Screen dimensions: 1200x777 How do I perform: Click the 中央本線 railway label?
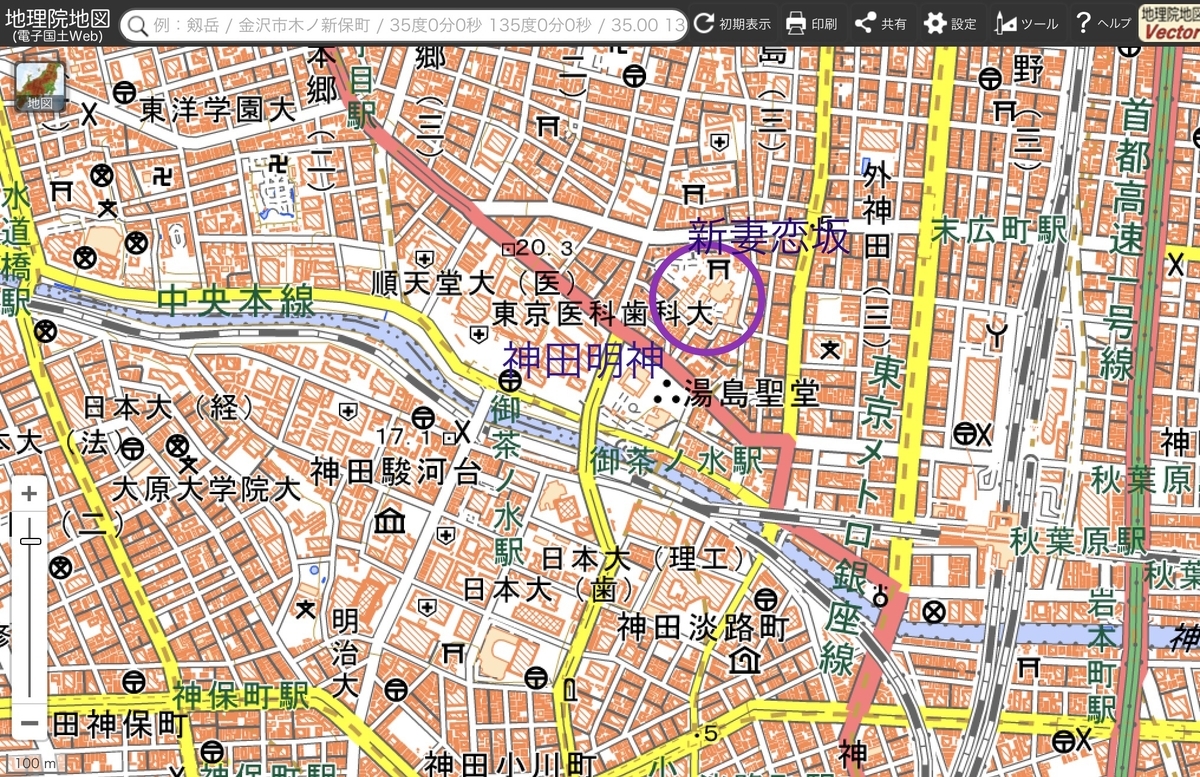coord(236,299)
